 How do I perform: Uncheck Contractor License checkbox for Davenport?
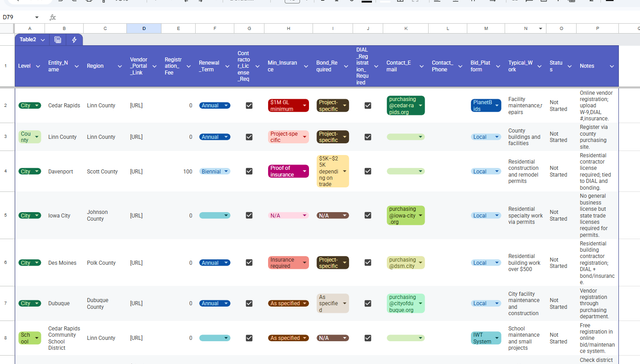click(x=249, y=171)
